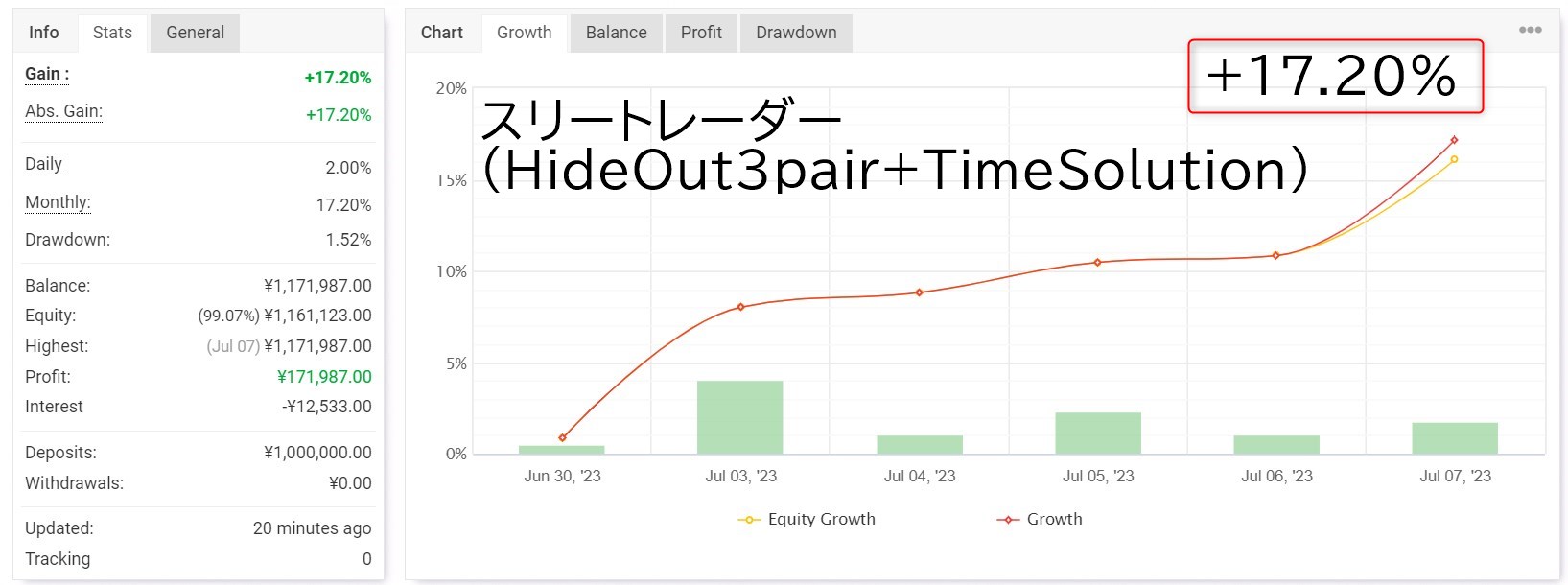
Task: Switch to the Stats tab
Action: [x=112, y=33]
